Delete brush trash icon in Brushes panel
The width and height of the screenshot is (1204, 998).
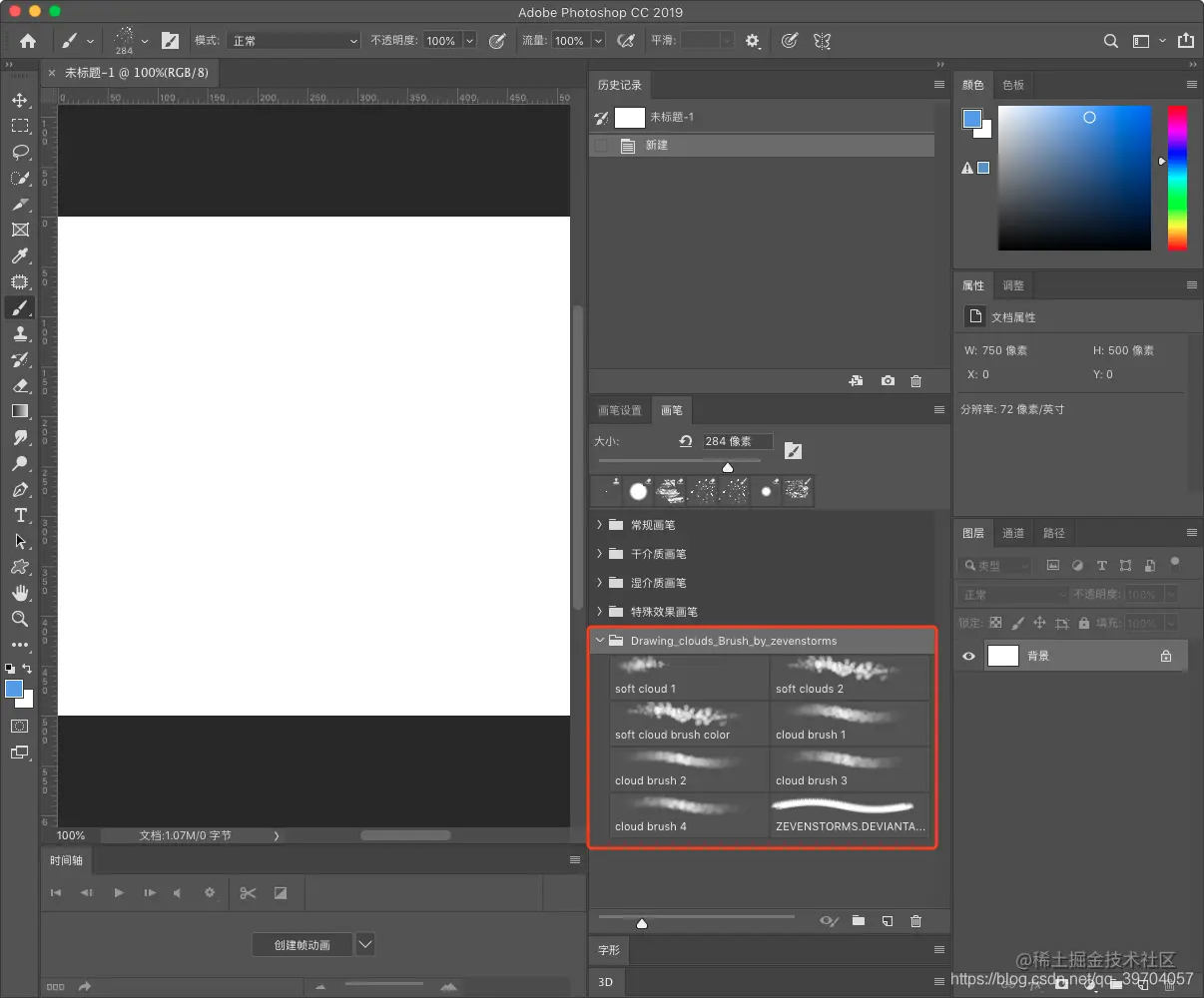916,921
